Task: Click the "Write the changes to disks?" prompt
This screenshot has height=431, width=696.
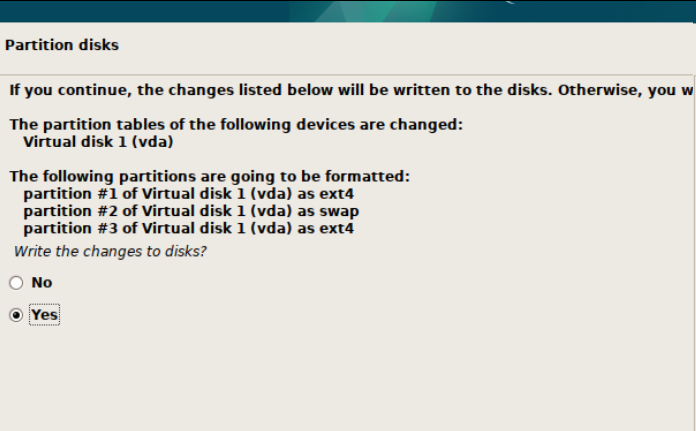Action: click(110, 251)
